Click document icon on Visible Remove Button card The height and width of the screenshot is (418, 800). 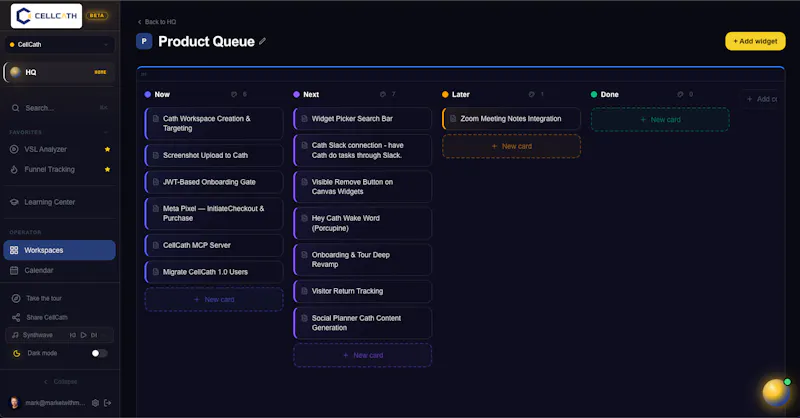(x=305, y=182)
